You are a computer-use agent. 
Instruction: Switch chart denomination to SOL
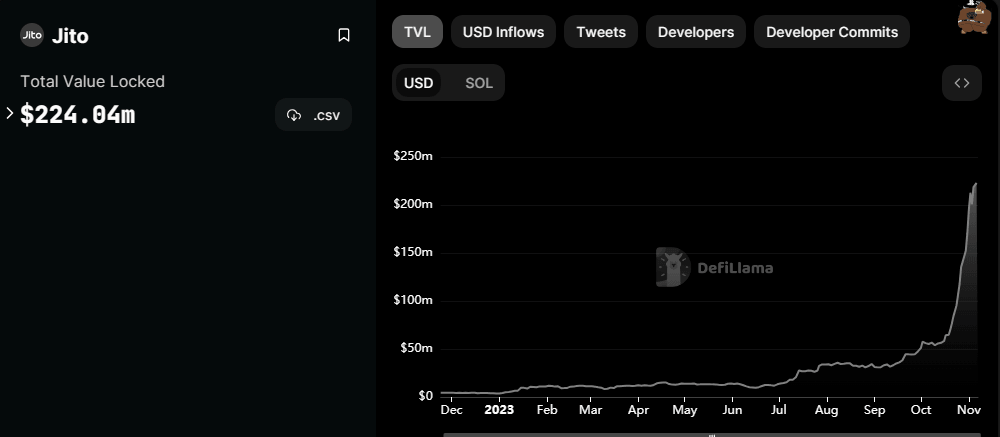[x=479, y=83]
